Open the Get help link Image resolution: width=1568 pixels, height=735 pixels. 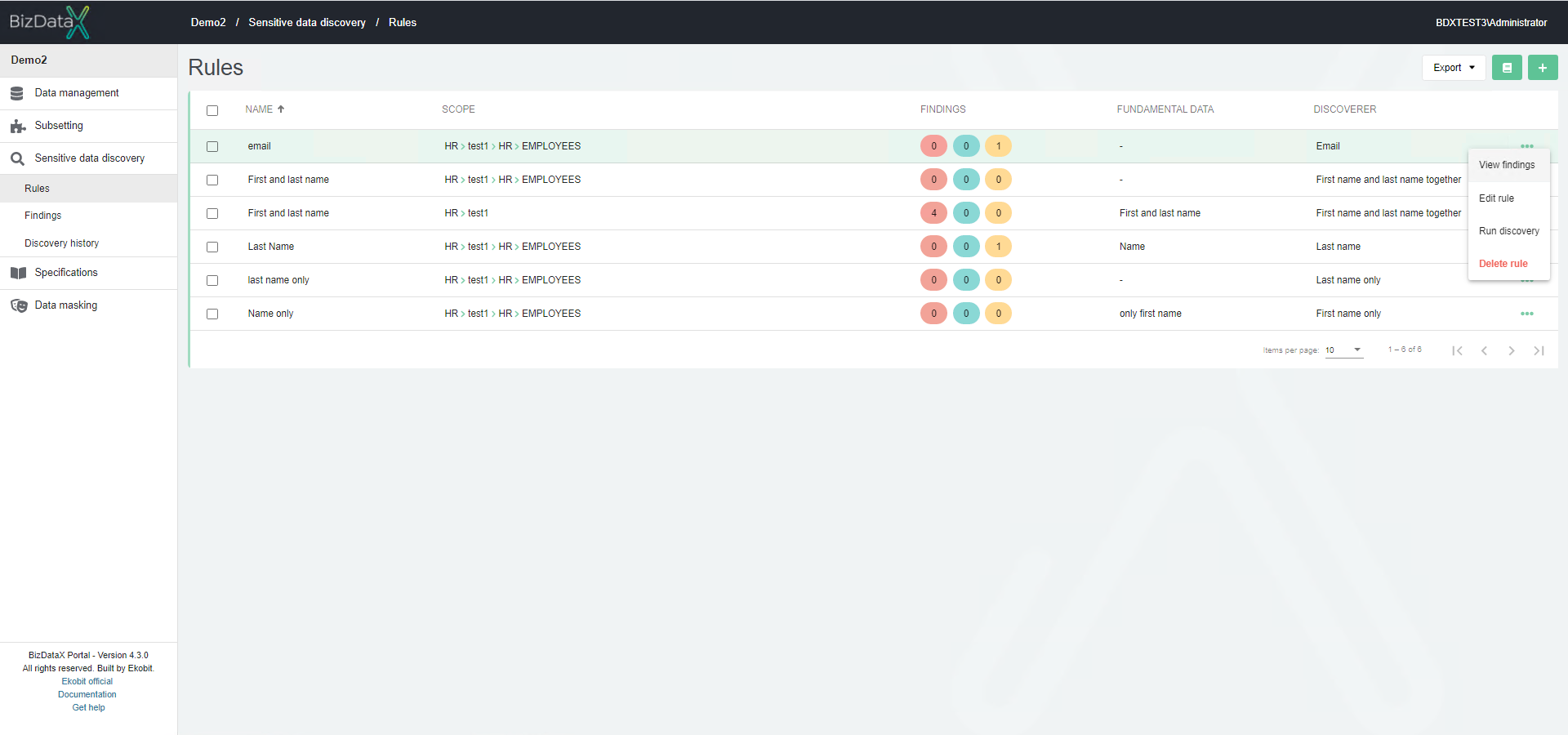(88, 707)
